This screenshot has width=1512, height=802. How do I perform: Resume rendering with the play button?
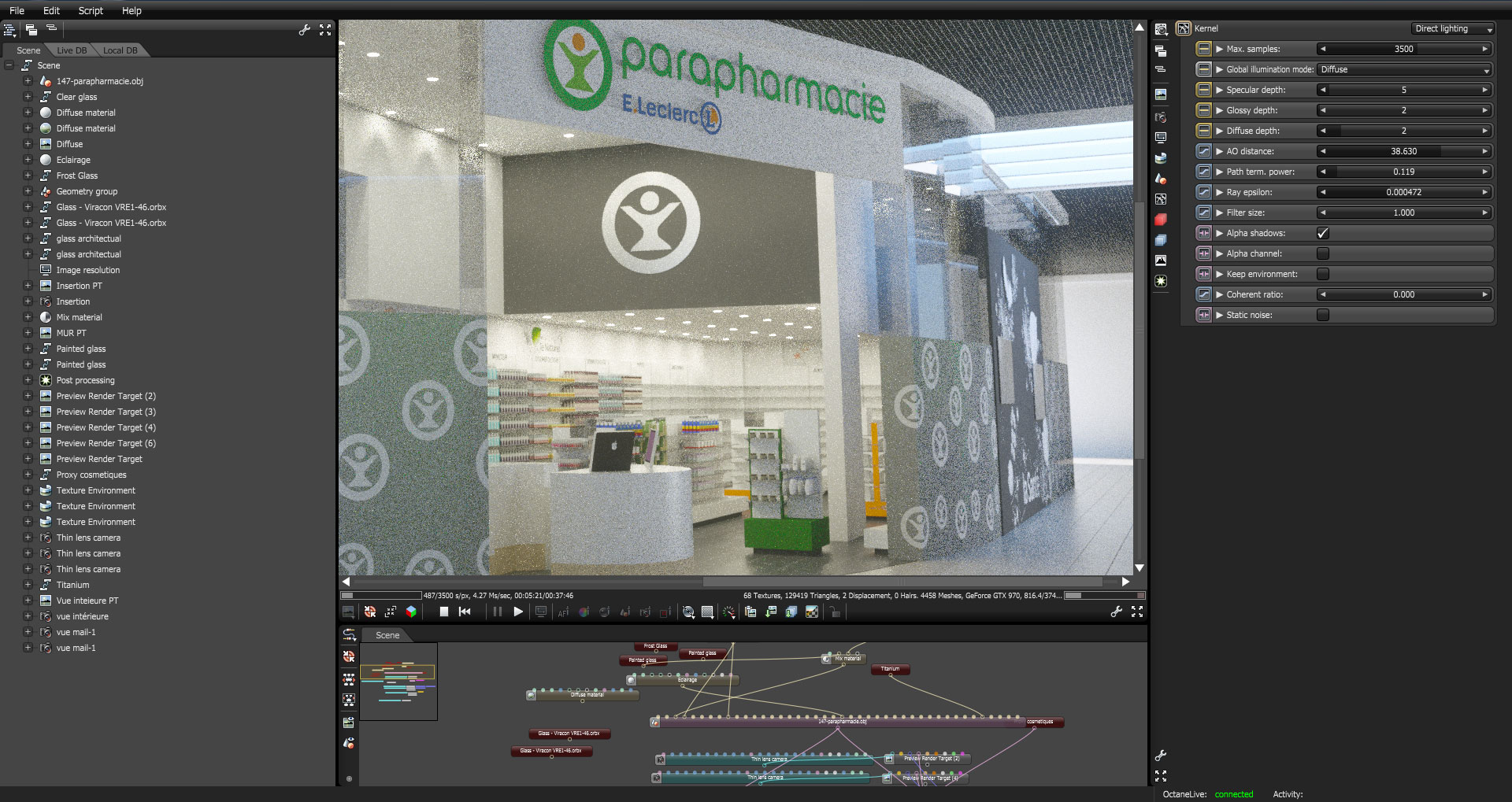518,612
